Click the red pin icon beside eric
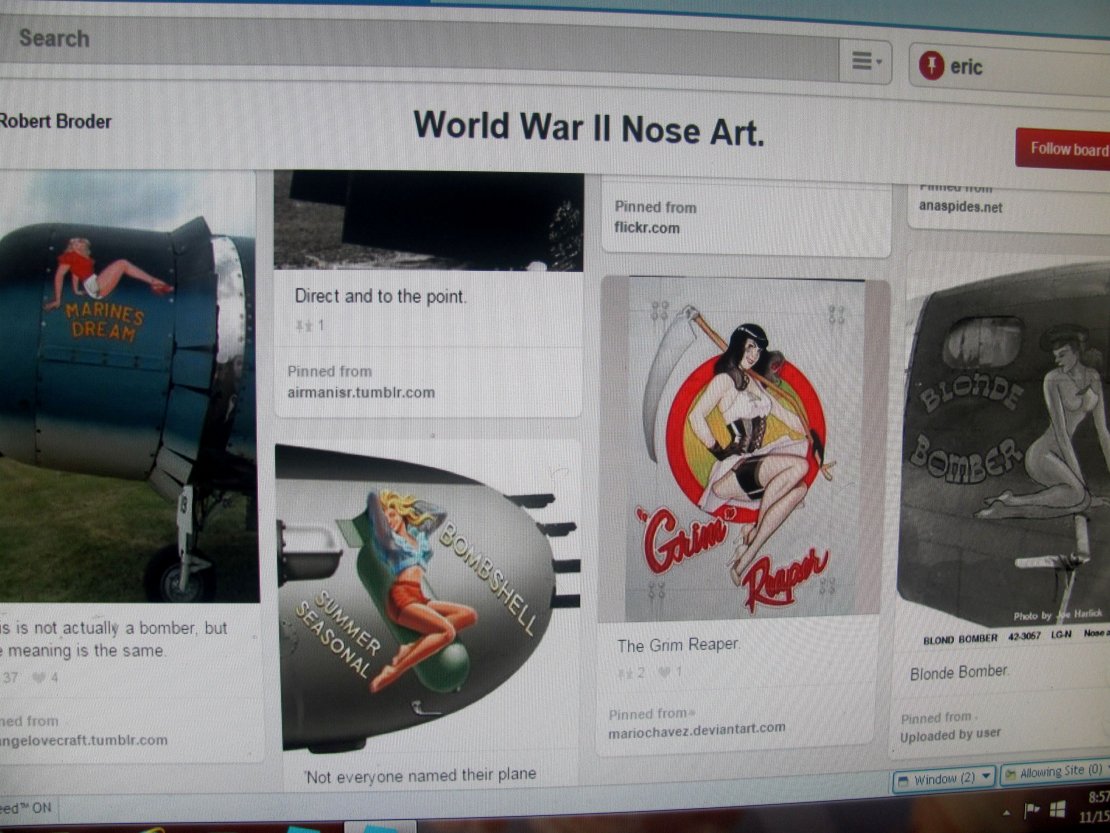 click(x=931, y=65)
